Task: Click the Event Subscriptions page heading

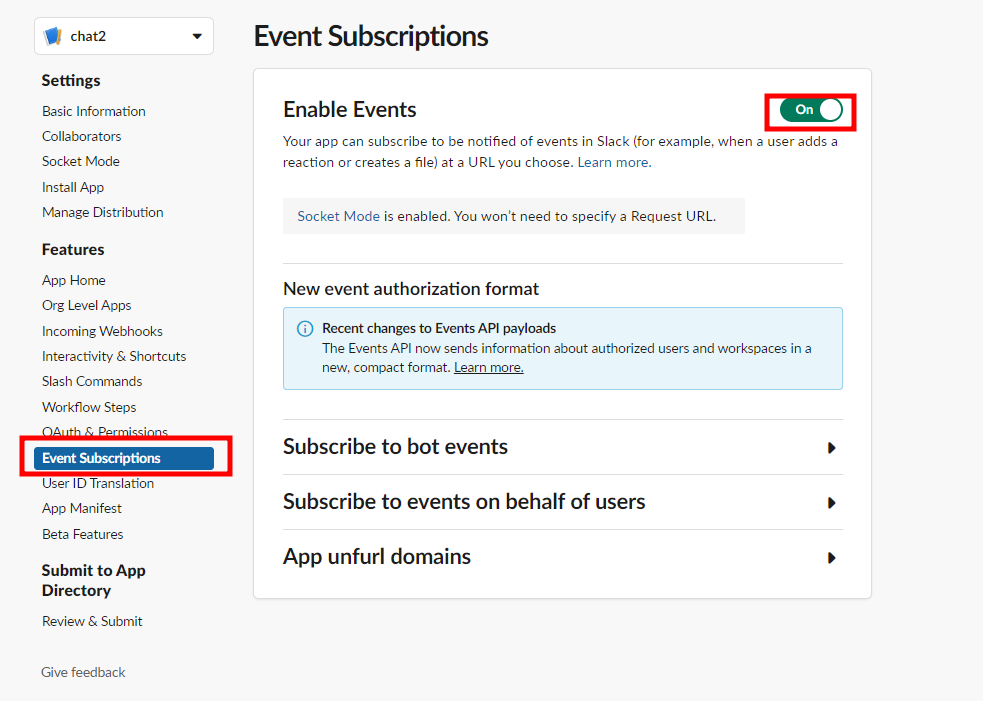Action: (x=371, y=36)
